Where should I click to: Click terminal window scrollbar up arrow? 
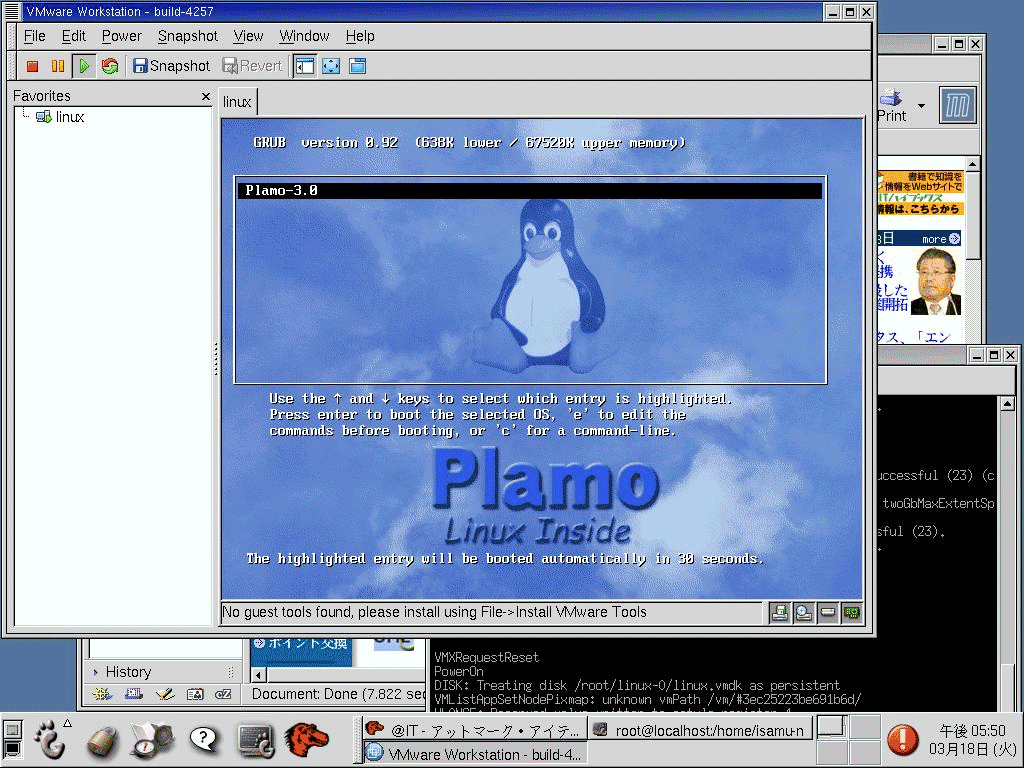1007,404
